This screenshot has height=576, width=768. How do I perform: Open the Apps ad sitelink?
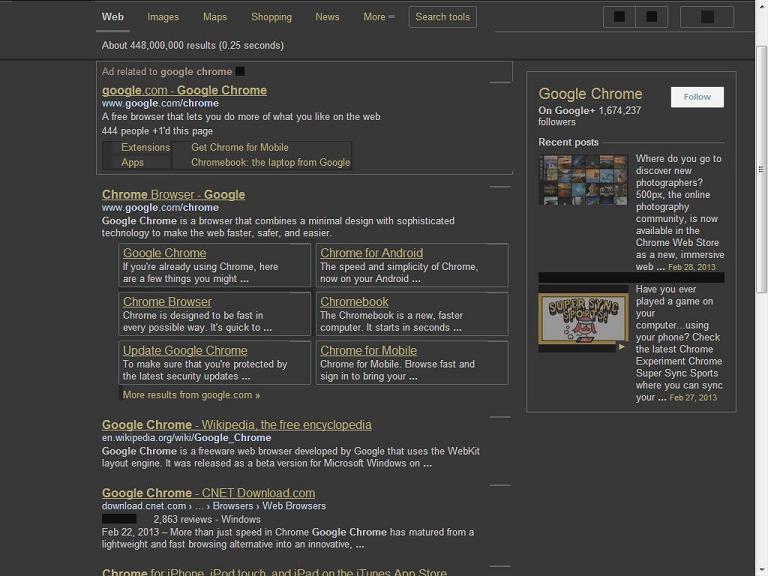(x=132, y=163)
